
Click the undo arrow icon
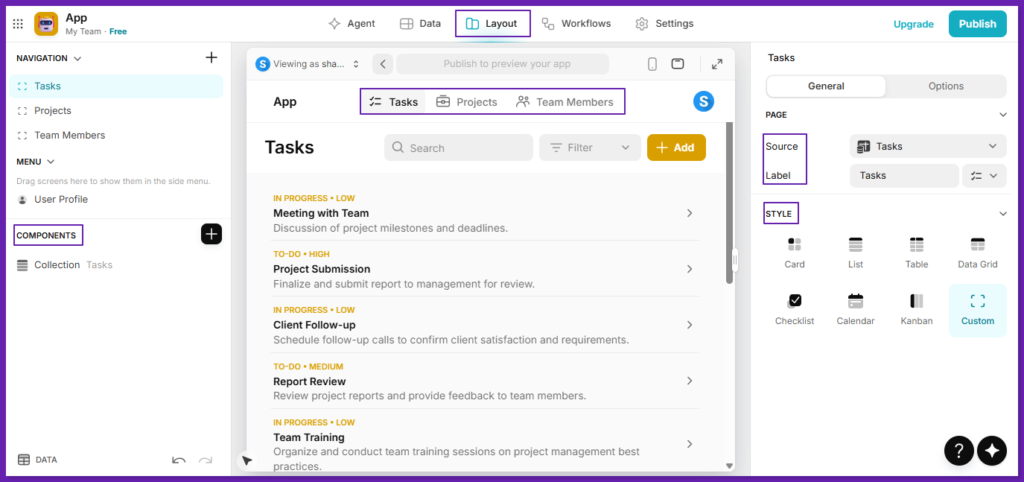(178, 460)
